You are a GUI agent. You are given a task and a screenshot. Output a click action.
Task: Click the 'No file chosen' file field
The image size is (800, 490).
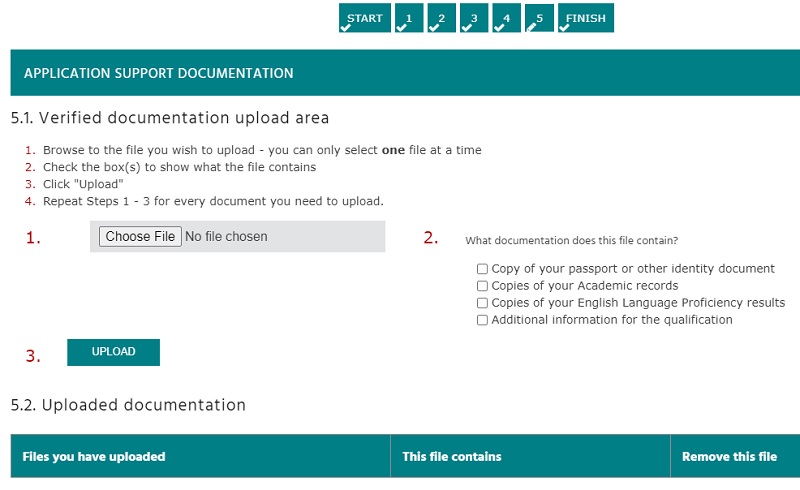coord(227,237)
